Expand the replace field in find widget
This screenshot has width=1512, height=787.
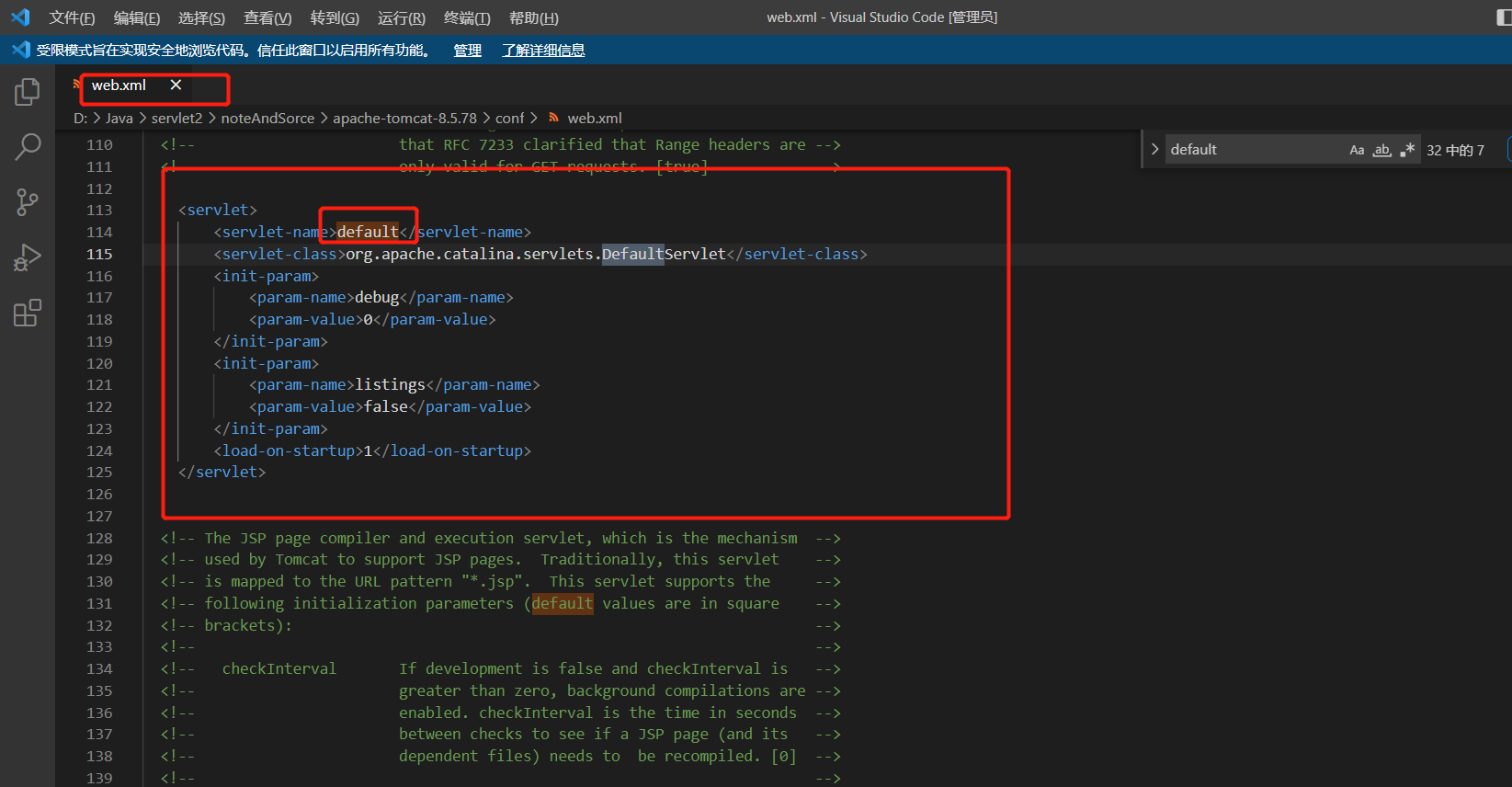pyautogui.click(x=1154, y=149)
